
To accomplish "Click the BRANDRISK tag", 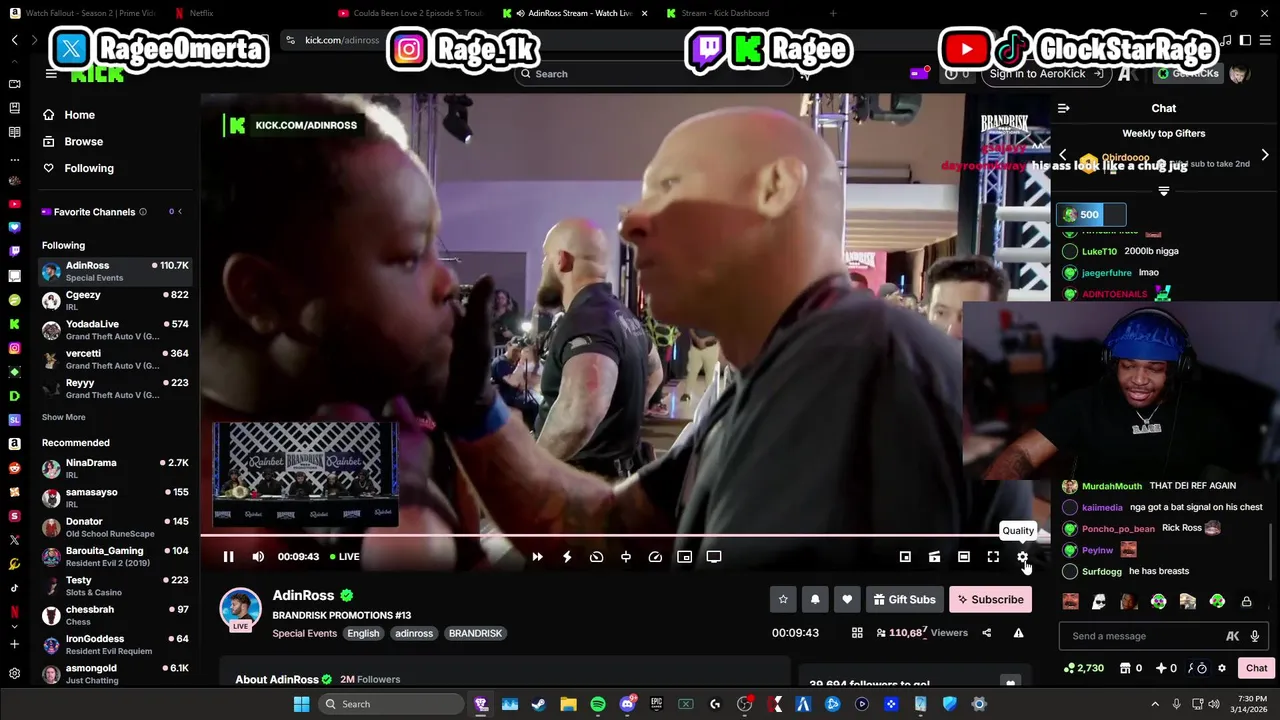I will click(x=475, y=633).
